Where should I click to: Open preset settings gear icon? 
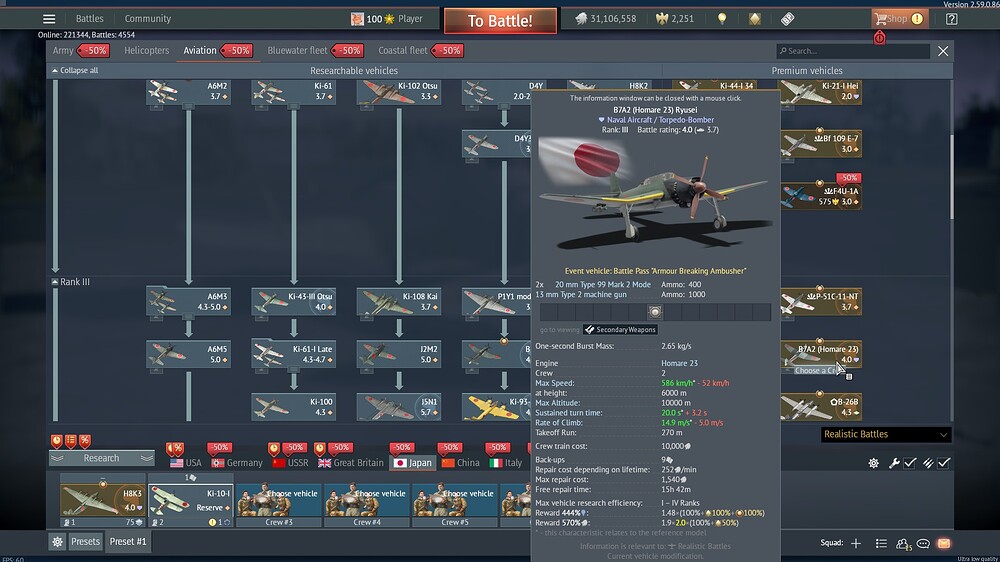57,542
